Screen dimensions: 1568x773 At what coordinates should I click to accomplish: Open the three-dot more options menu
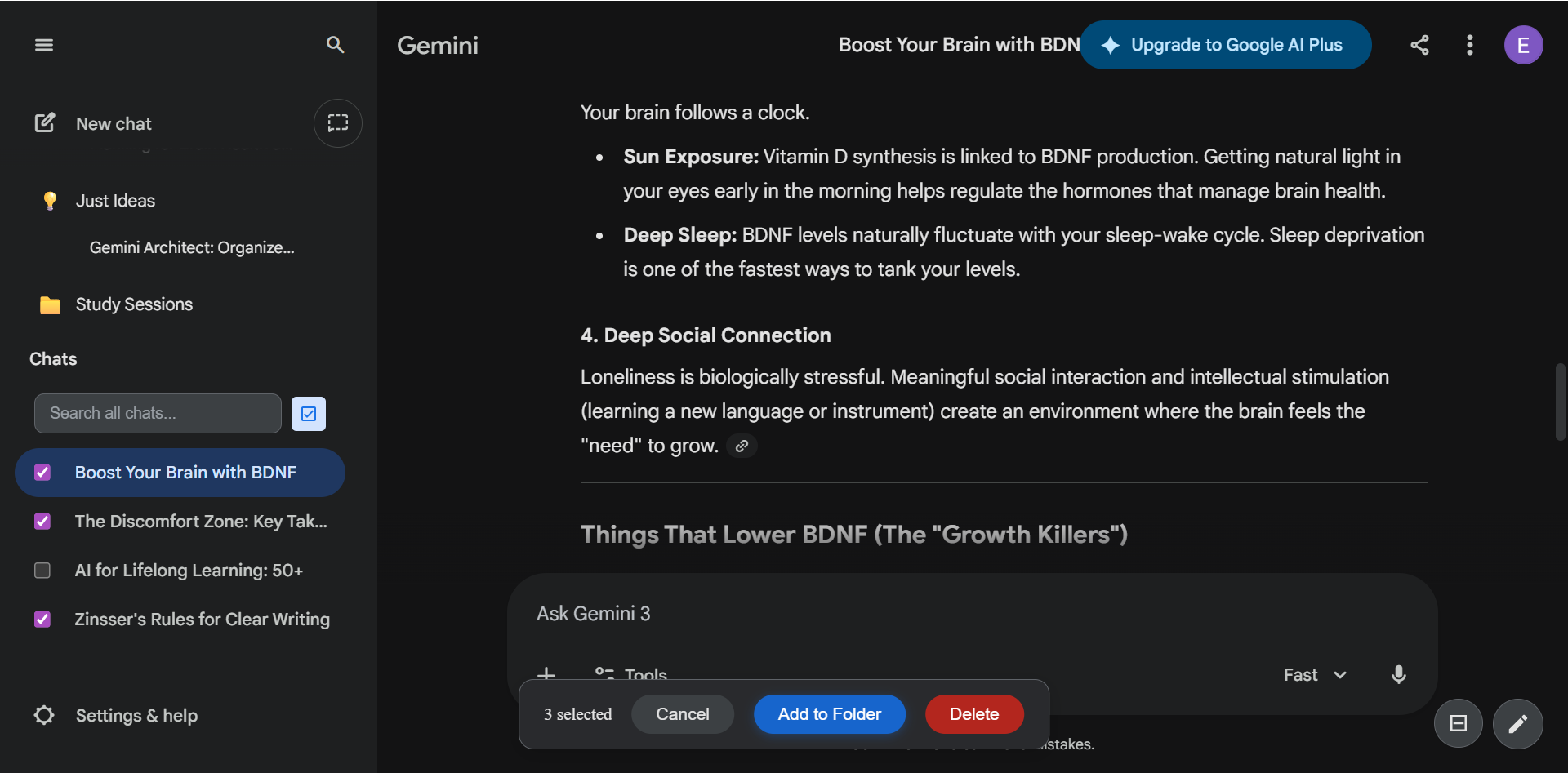(x=1469, y=45)
